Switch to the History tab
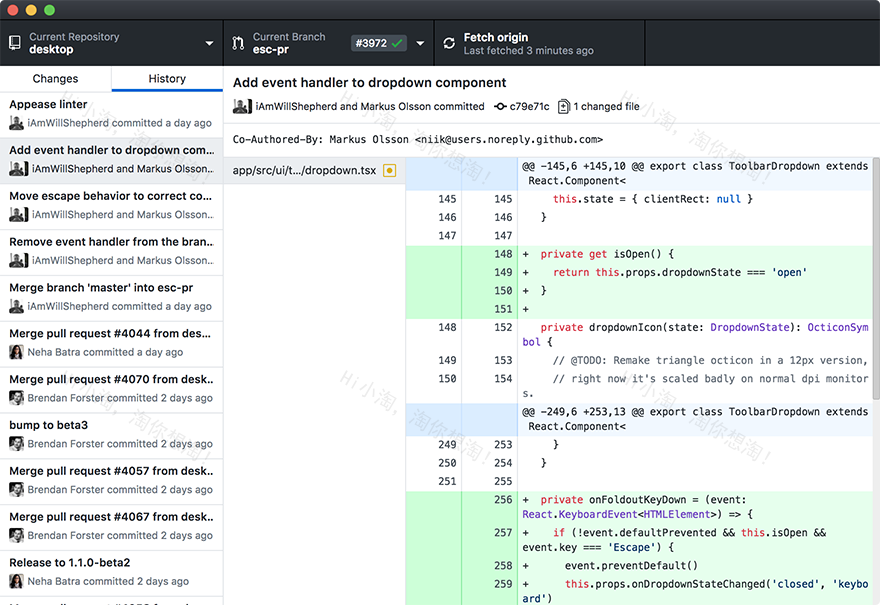Viewport: 880px width, 605px height. pos(166,78)
